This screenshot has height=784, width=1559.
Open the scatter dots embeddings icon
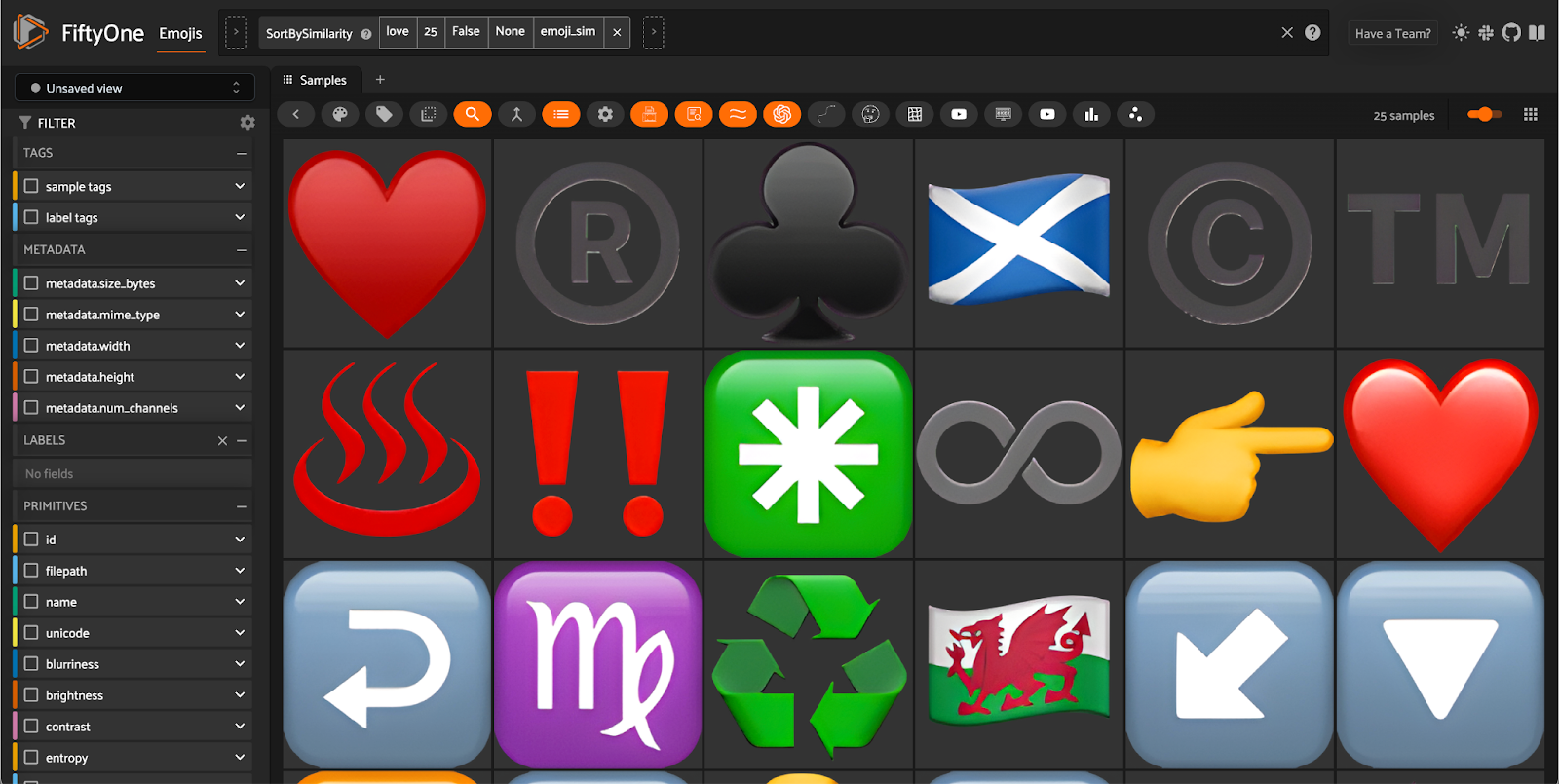click(1135, 114)
